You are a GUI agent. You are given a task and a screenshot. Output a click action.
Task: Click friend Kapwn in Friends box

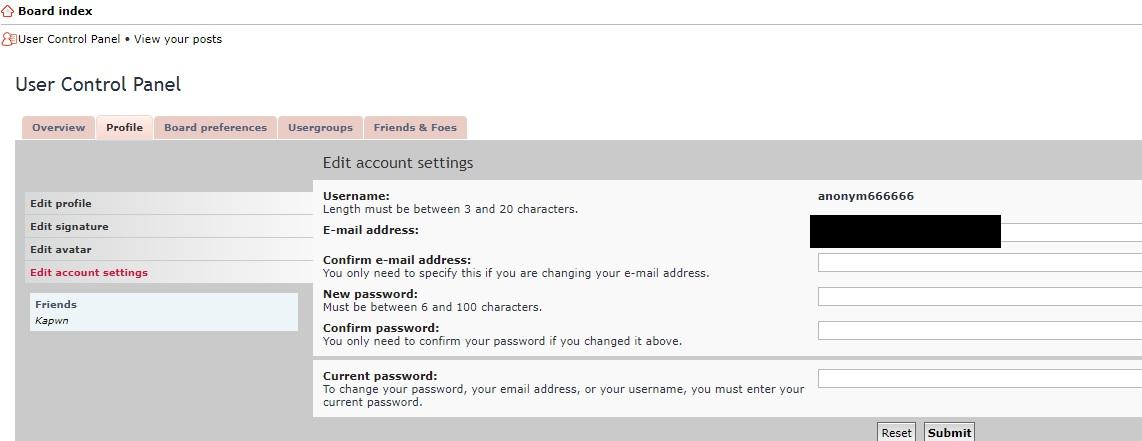coord(52,321)
